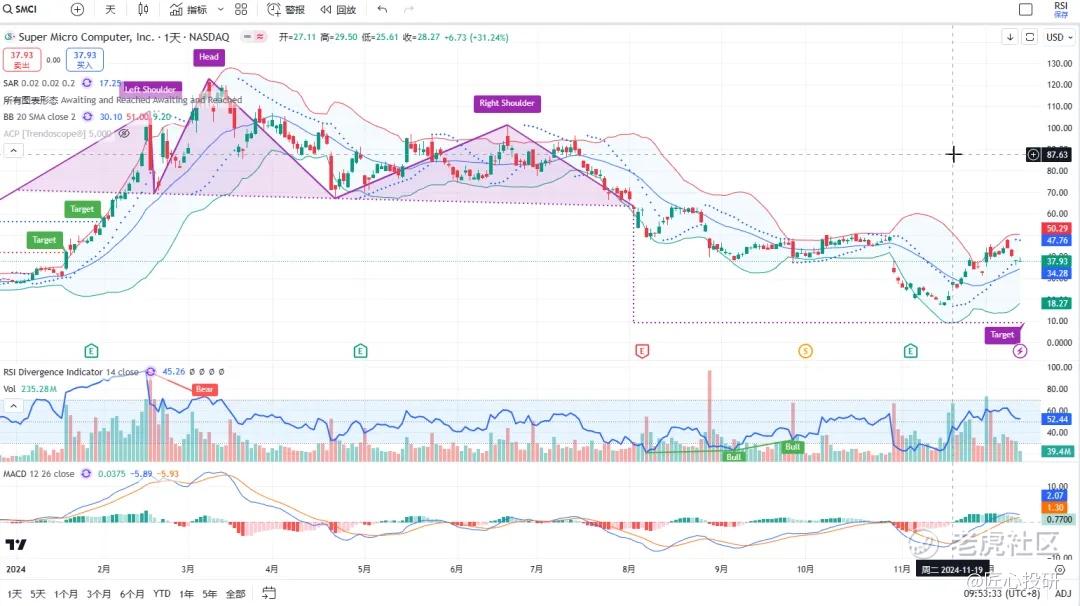Click the 37.93 current price label
Viewport: 1080px width, 606px height.
click(1057, 261)
